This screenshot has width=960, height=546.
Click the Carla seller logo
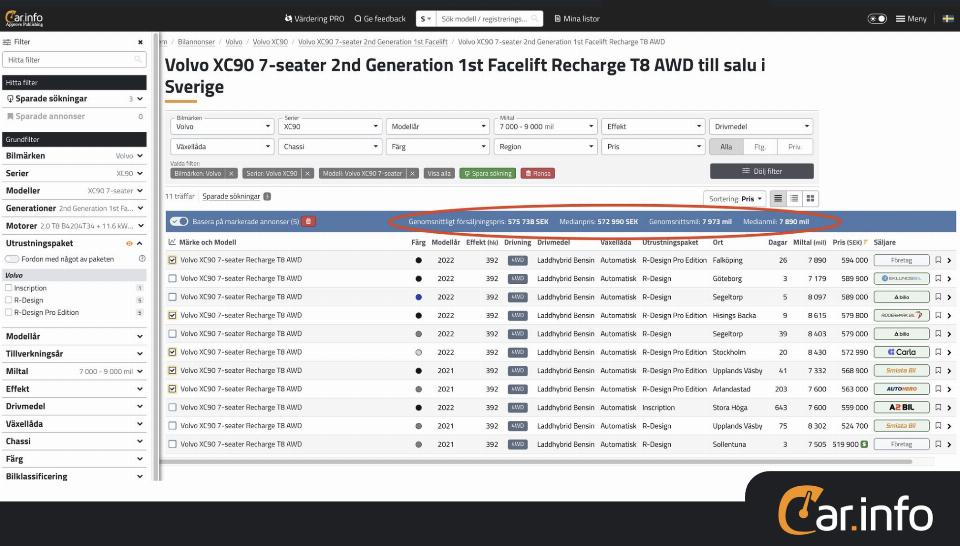[x=901, y=352]
